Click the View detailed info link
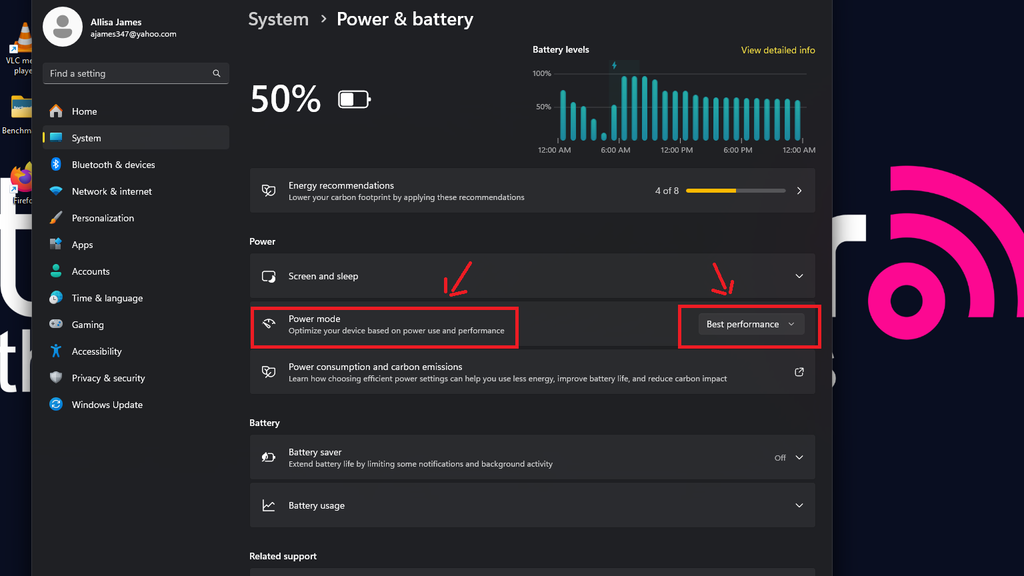Screen dimensions: 1024x576 coord(777,50)
